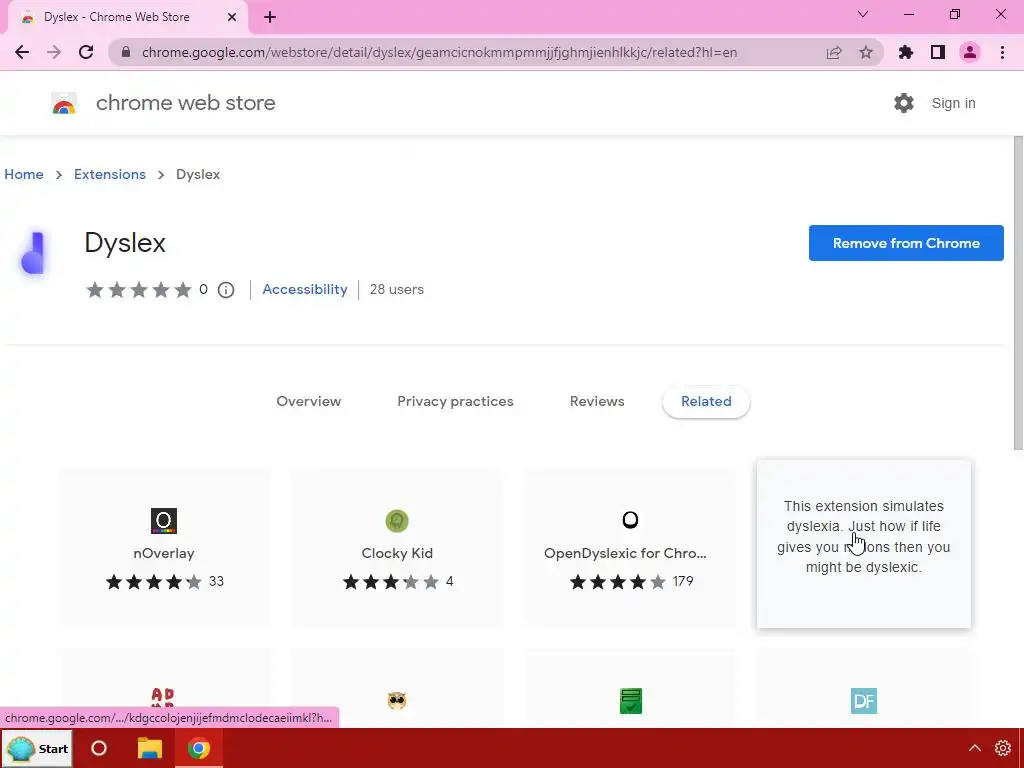Image resolution: width=1024 pixels, height=768 pixels.
Task: Open a new browser tab
Action: (x=270, y=18)
